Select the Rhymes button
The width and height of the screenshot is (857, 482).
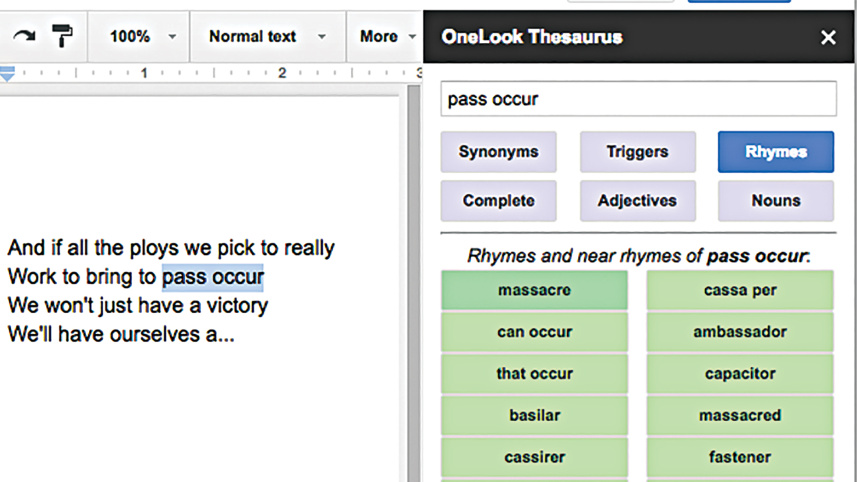(x=775, y=153)
